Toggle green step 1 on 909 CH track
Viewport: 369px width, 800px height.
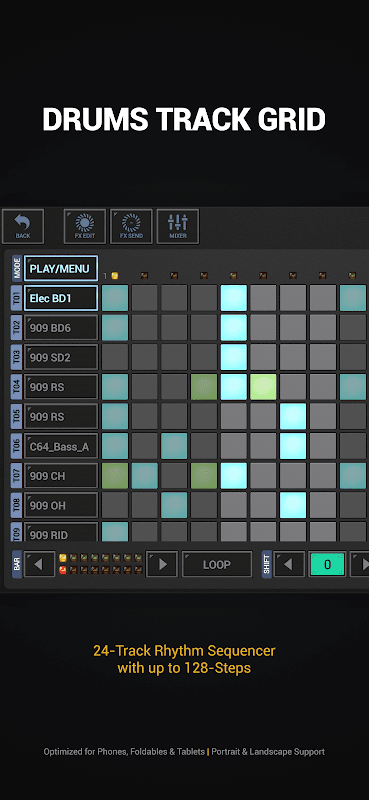tap(115, 476)
